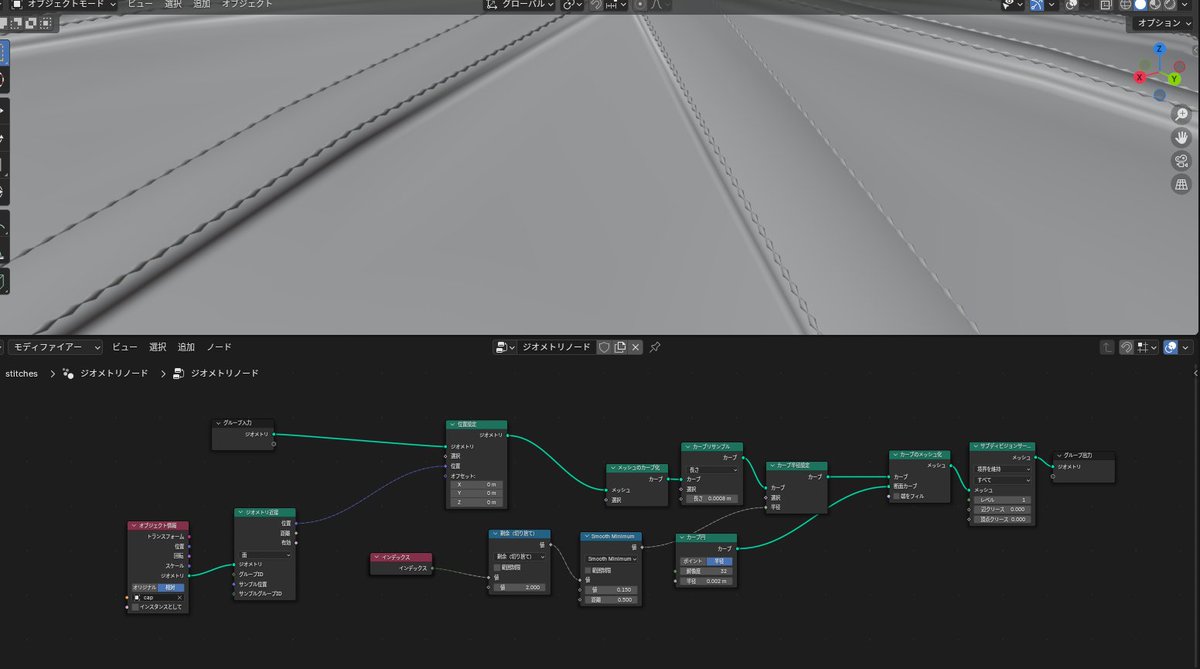Toggle インスタンスとして checkbox
This screenshot has height=669, width=1200.
[136, 607]
